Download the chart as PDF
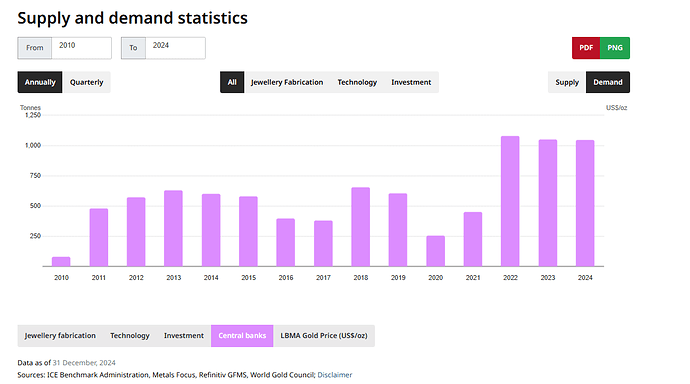The image size is (690, 384). coord(586,48)
